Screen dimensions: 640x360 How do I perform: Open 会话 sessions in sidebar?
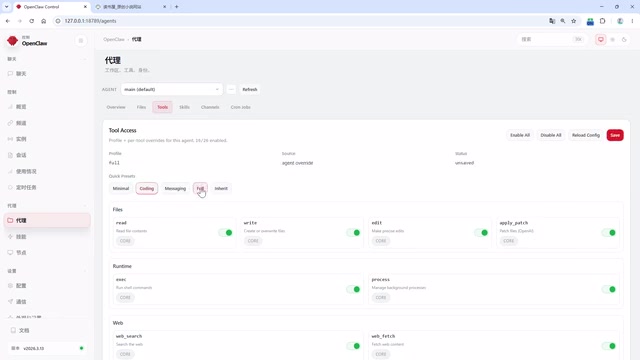click(x=47, y=155)
